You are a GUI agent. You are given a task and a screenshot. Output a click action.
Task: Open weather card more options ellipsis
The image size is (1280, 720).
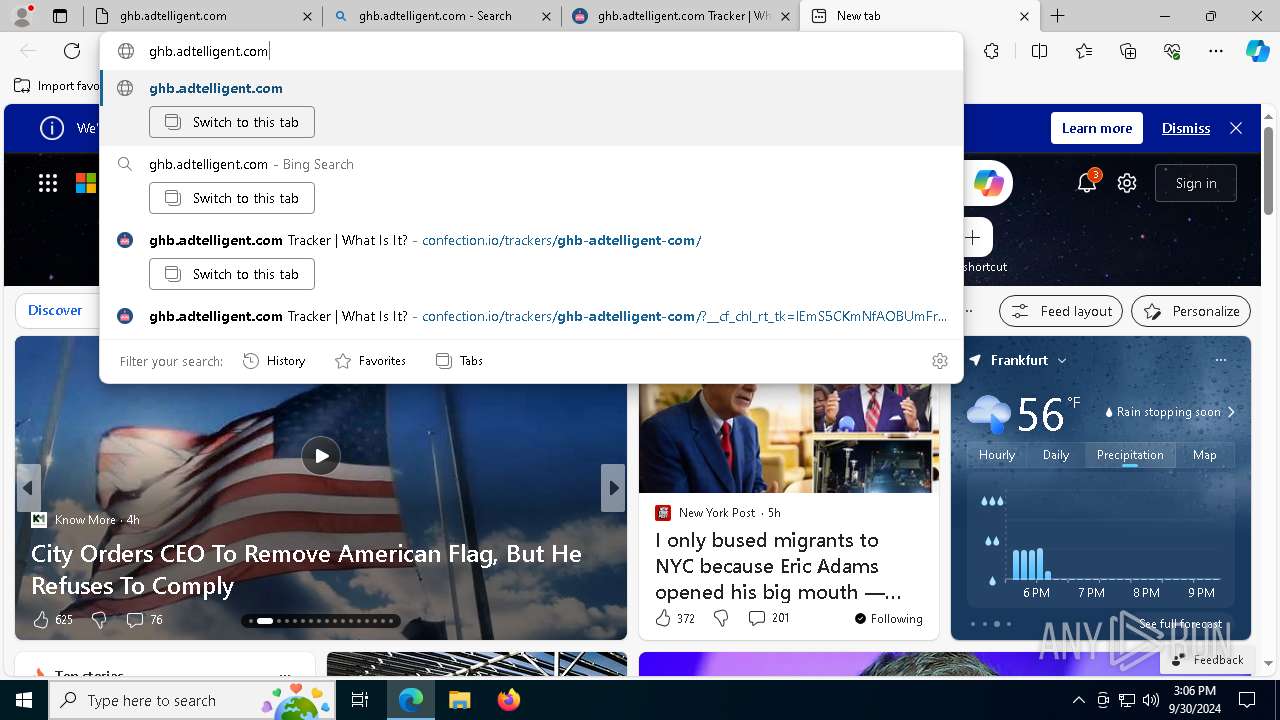point(1220,360)
